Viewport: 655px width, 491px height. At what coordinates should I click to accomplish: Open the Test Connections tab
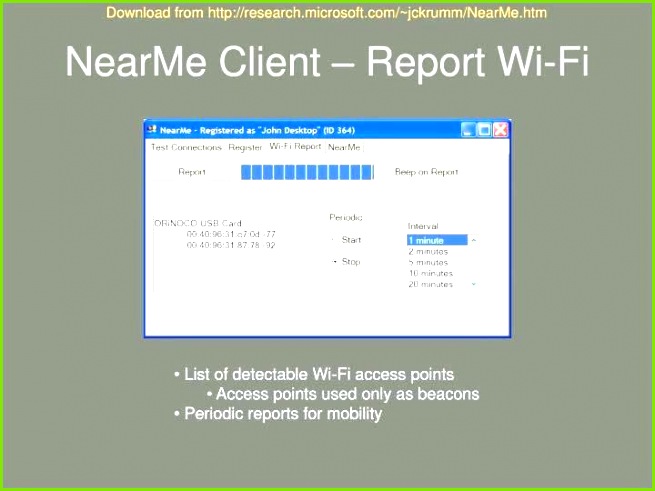click(x=186, y=147)
